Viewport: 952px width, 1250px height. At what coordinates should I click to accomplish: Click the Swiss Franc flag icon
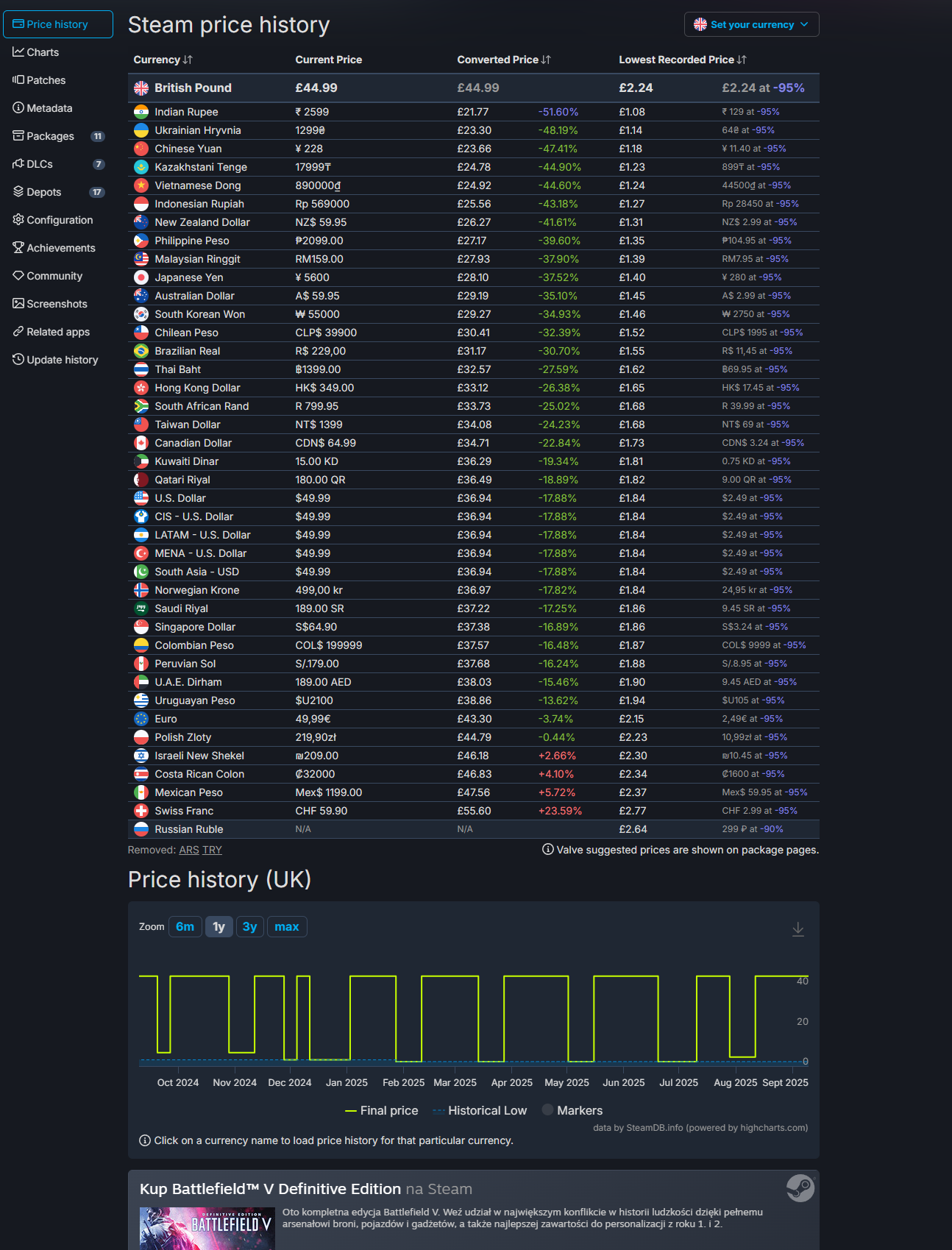[x=141, y=811]
